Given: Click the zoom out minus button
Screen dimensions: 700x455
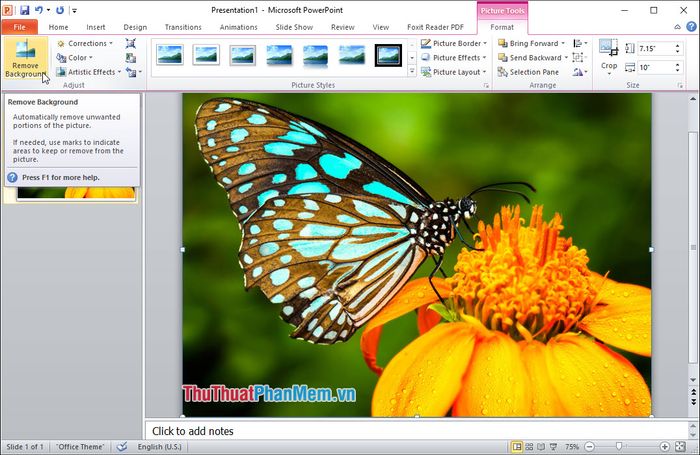Looking at the screenshot, I should point(589,447).
